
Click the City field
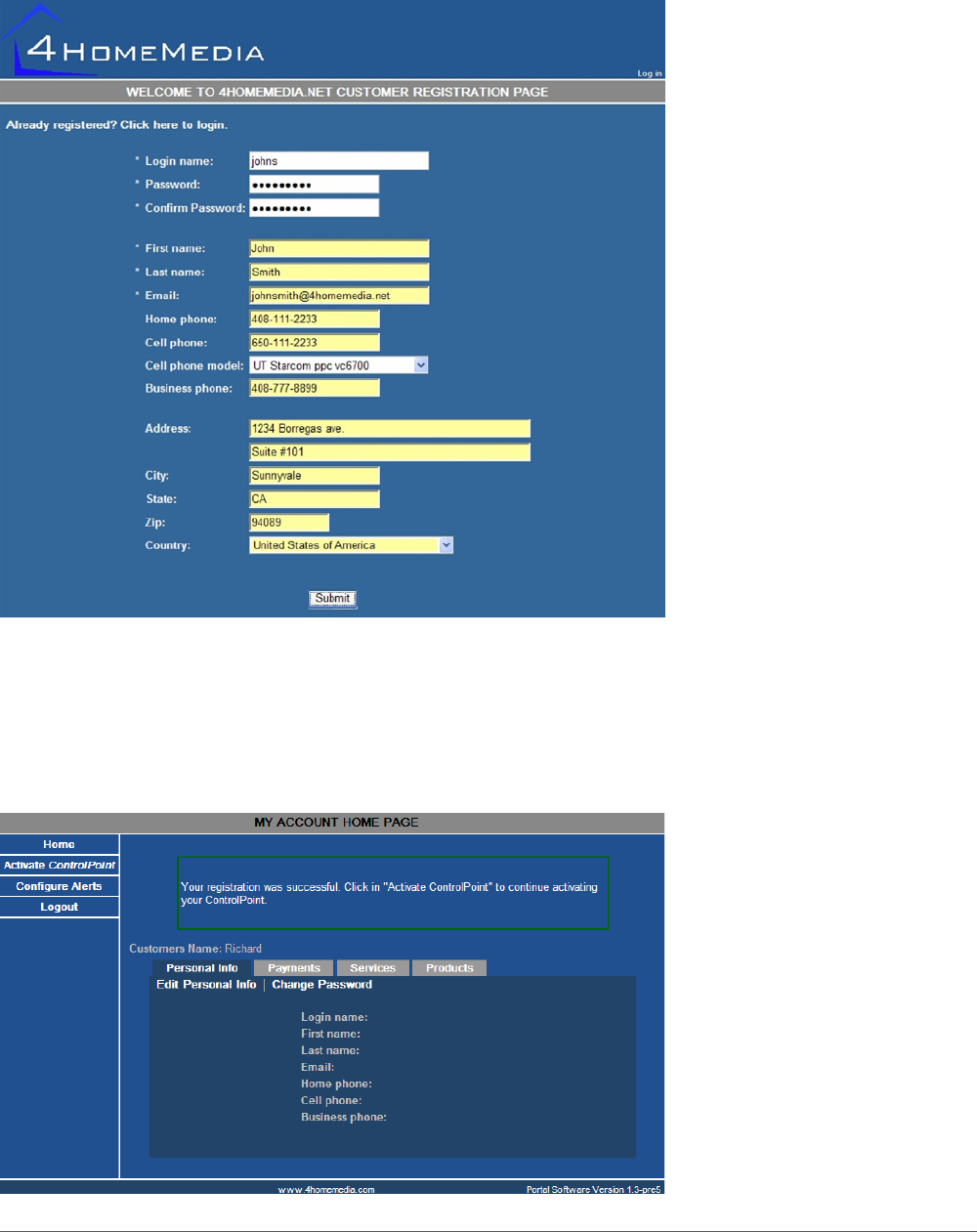[x=315, y=476]
